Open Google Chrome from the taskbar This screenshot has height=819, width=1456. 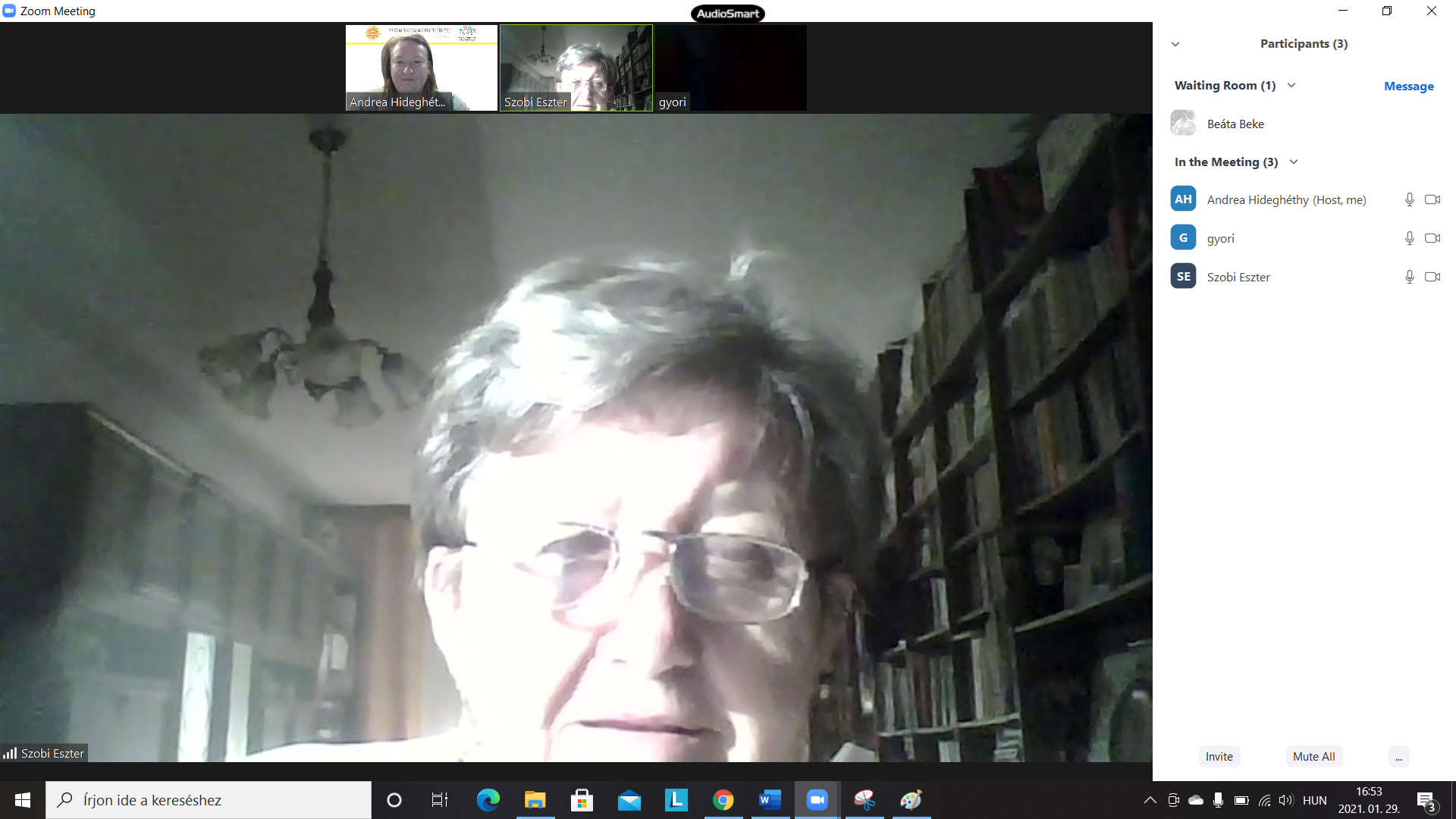723,800
